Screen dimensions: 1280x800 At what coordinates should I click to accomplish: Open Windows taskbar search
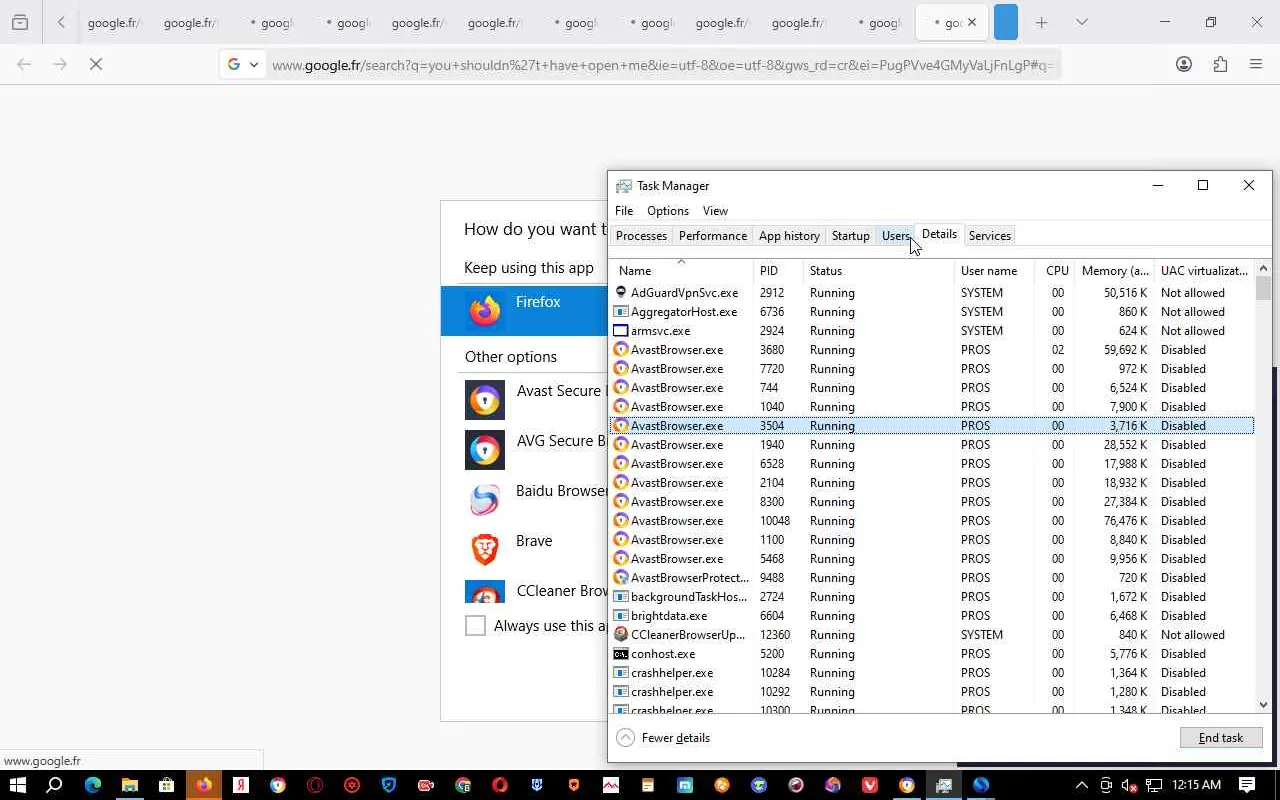[x=55, y=785]
